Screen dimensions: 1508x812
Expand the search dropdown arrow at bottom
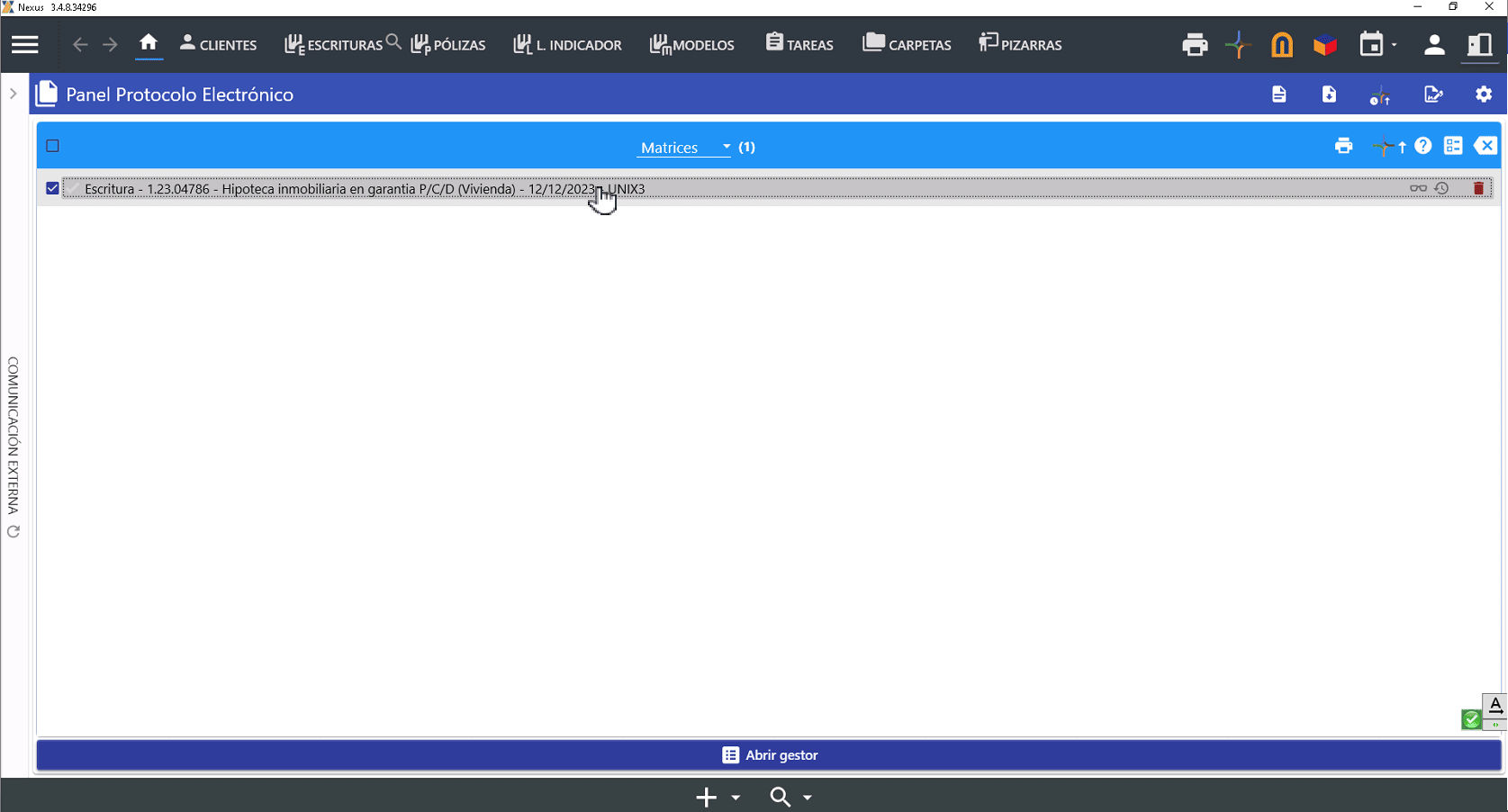click(x=808, y=798)
